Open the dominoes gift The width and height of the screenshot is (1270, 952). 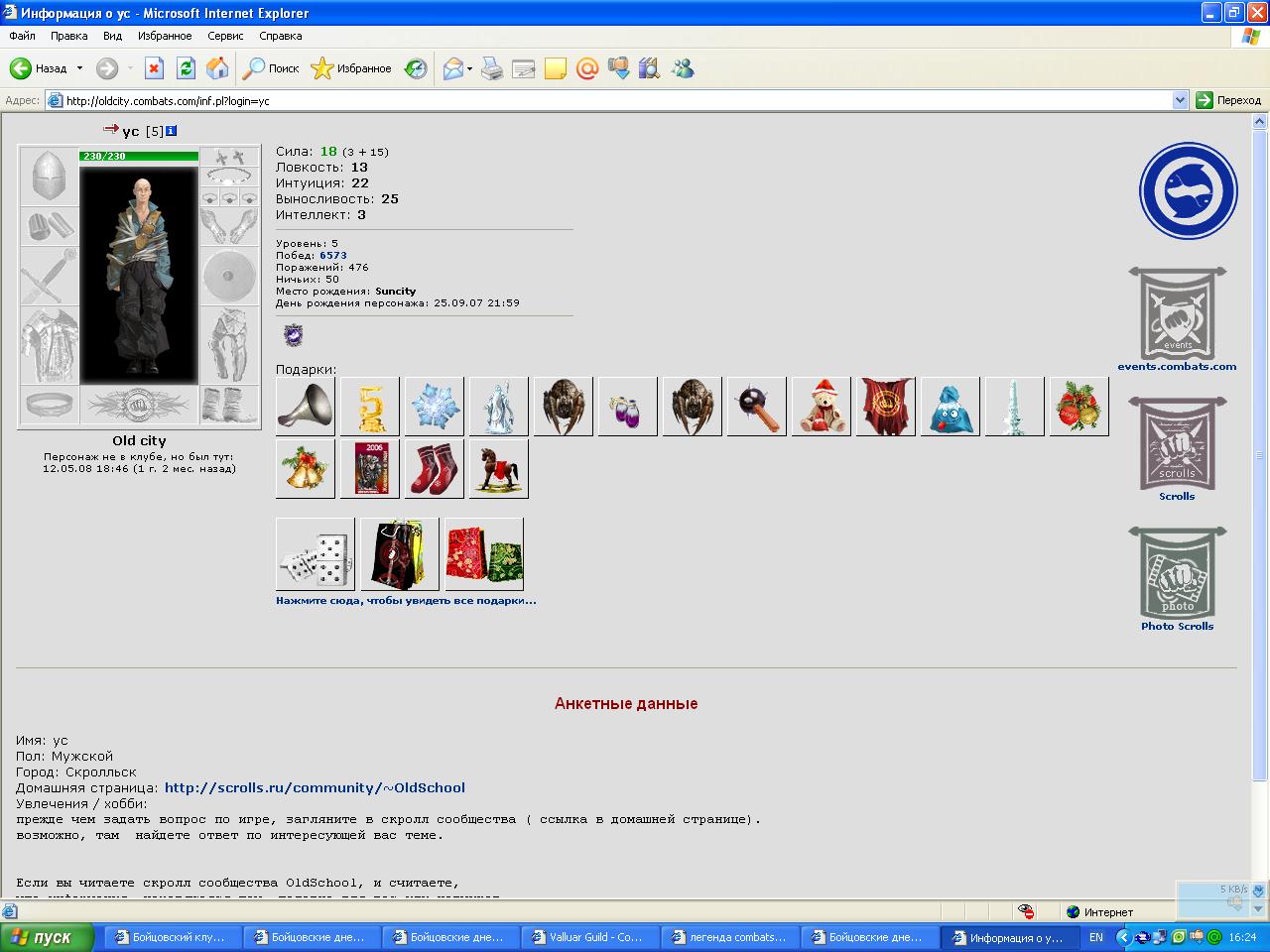[316, 554]
